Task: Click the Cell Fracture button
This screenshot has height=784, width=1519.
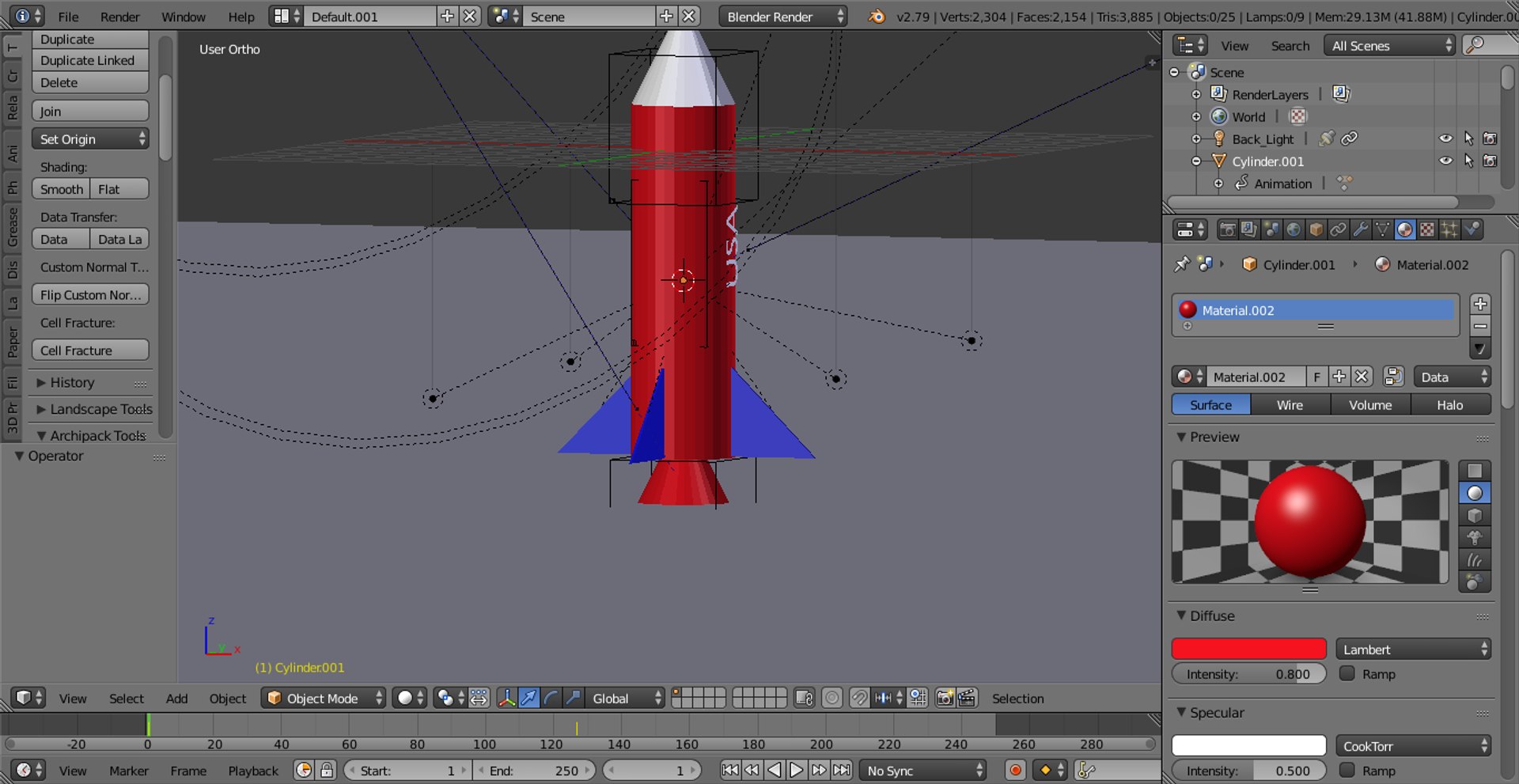Action: coord(90,350)
